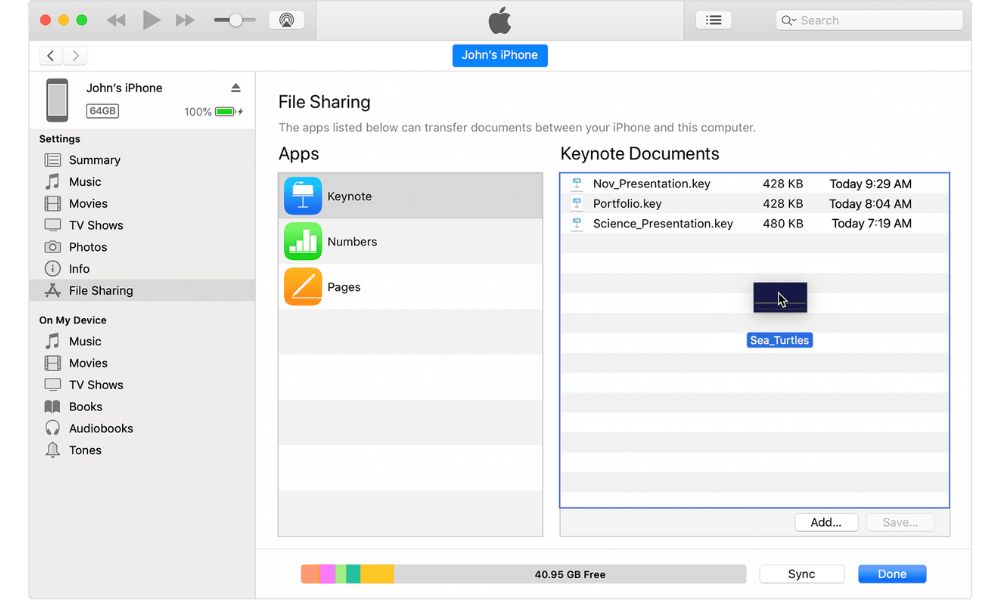Select the John's iPhone device tab

pos(499,55)
